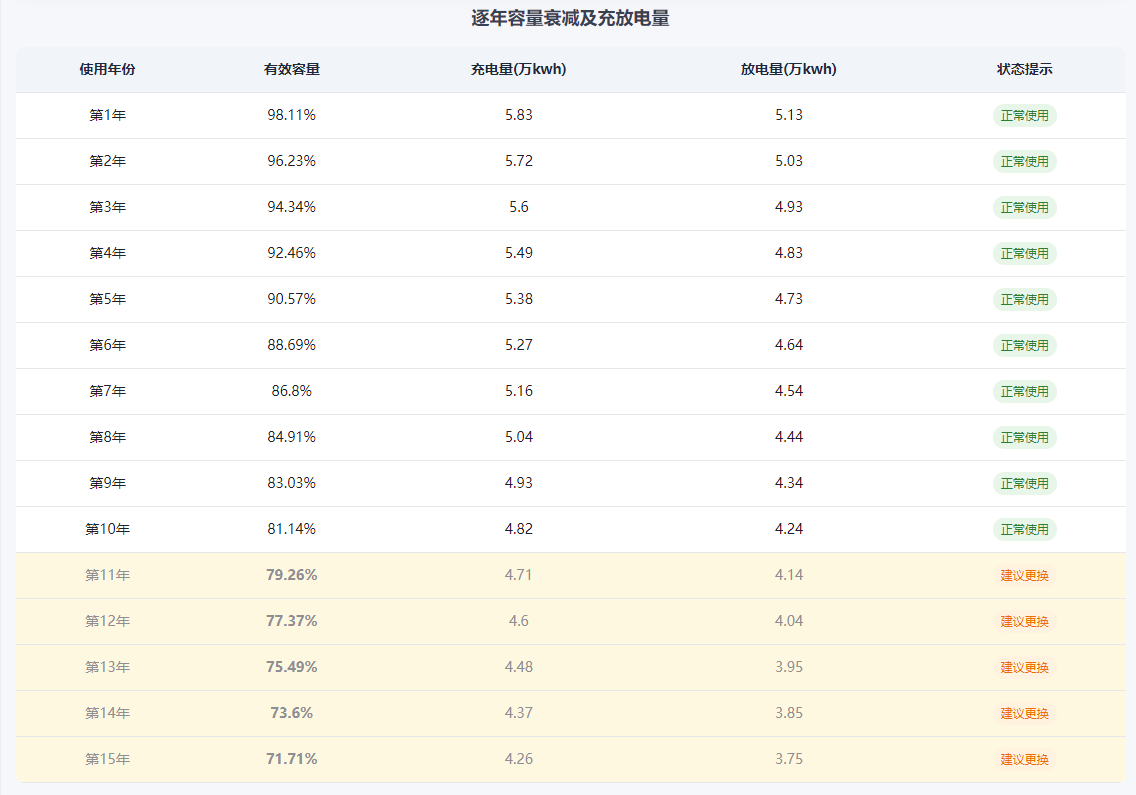The image size is (1136, 795).
Task: Select the 放电量(万kwh) column header
Action: tap(788, 70)
